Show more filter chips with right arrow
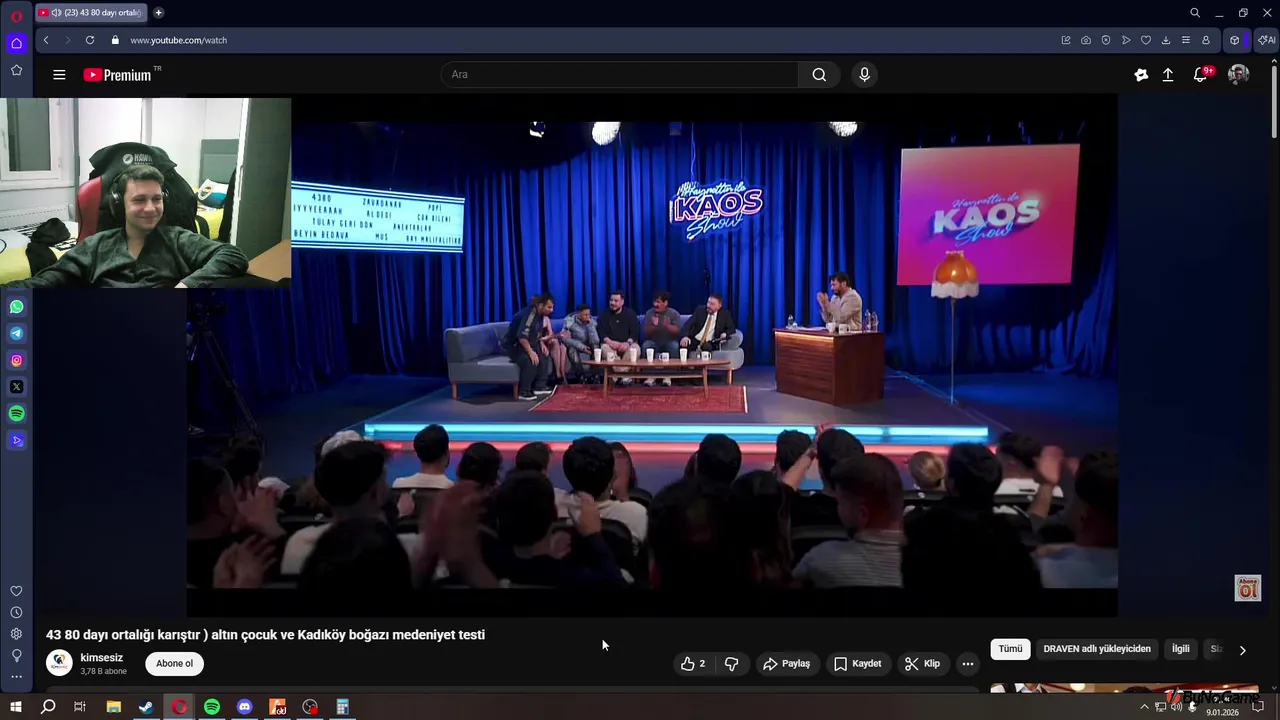Screen dimensions: 1280x720 (x=1242, y=650)
